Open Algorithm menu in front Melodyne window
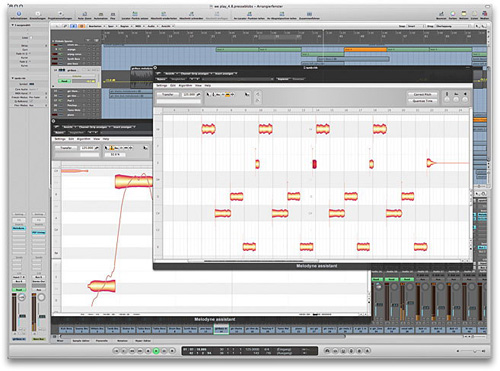Screen dimensions: 500x371 (185, 86)
